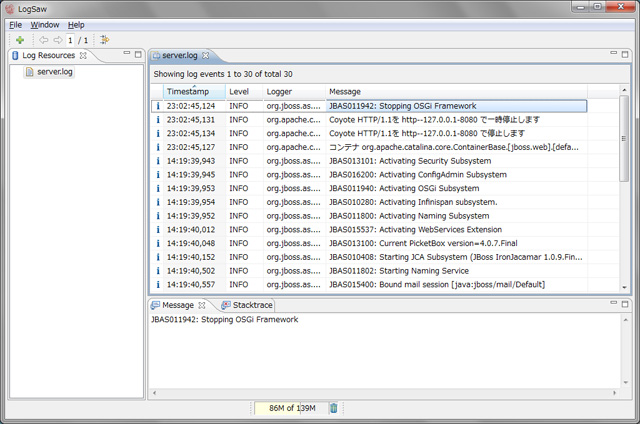The height and width of the screenshot is (424, 640).
Task: Select row 'Stopping OSGi Framework'
Action: coord(369,106)
